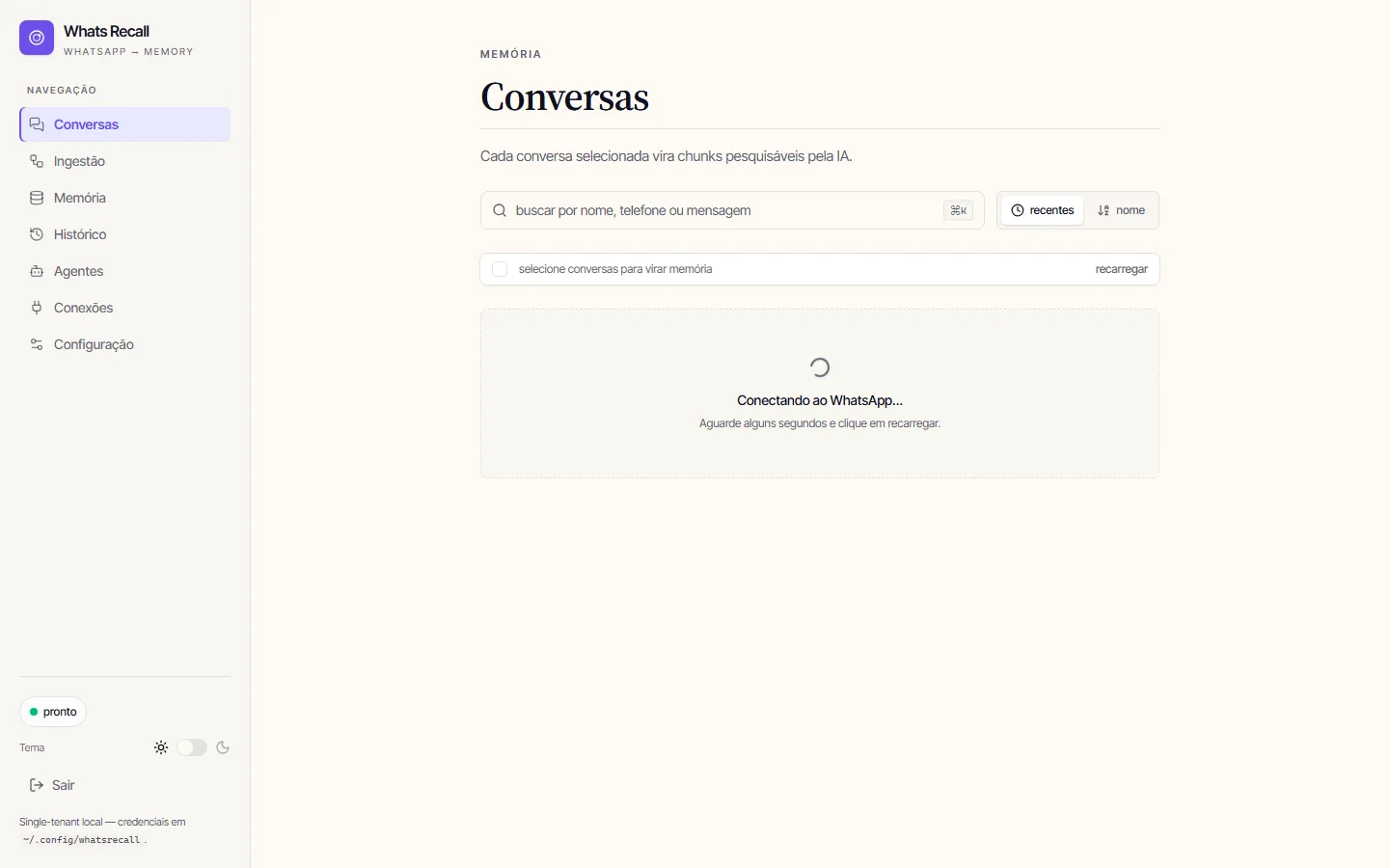Click the MEMÓRIA breadcrumb label
This screenshot has width=1389, height=868.
point(510,54)
